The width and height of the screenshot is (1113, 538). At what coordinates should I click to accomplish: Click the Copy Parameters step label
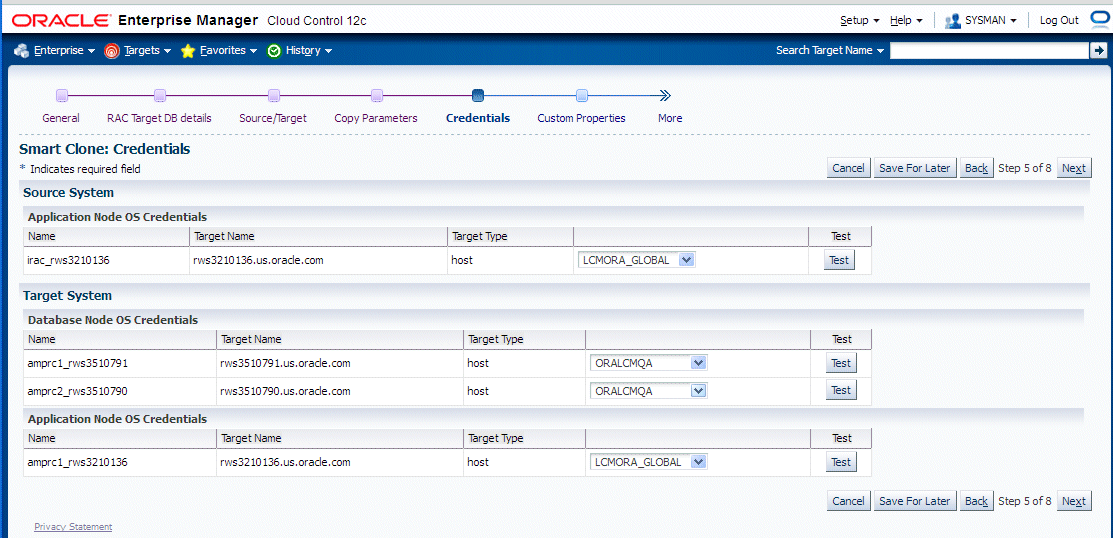click(x=376, y=119)
